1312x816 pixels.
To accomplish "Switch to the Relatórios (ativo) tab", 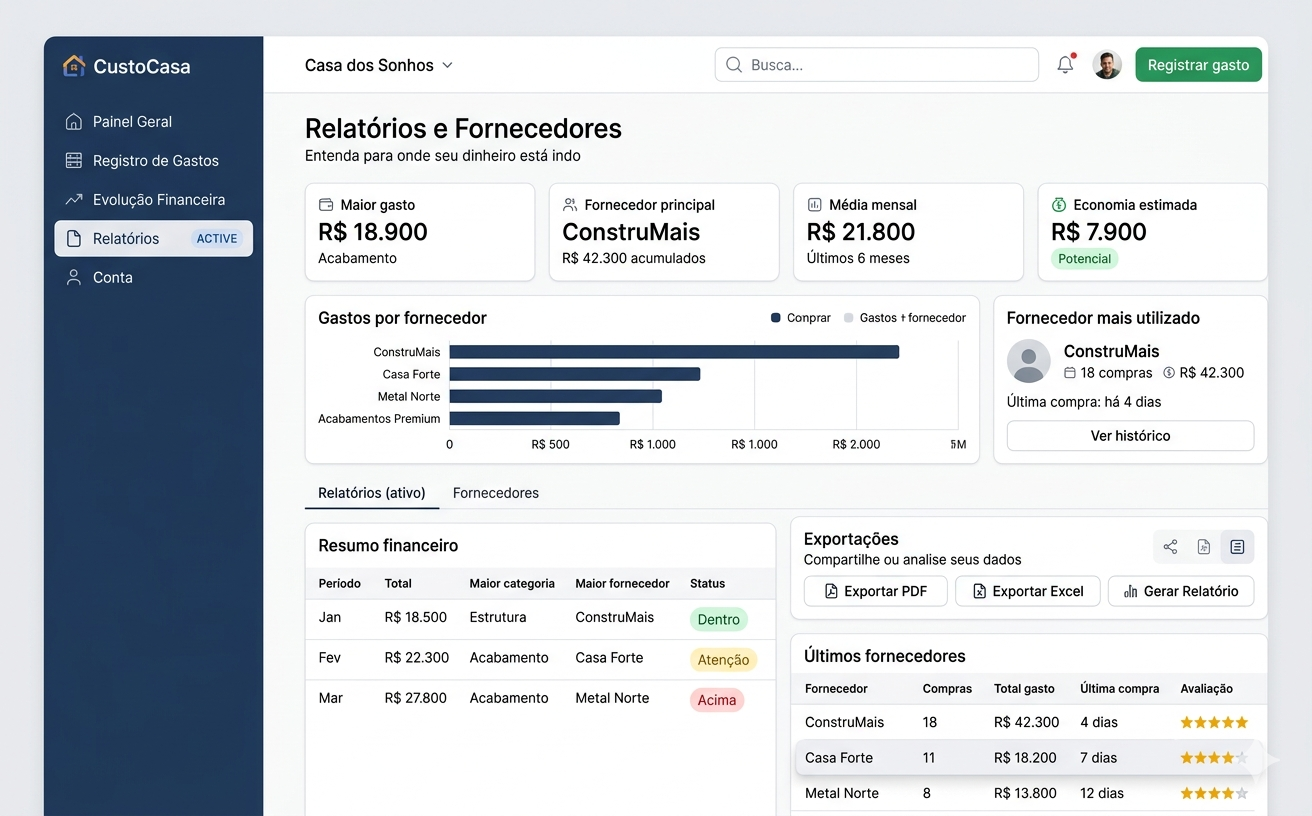I will coord(372,493).
